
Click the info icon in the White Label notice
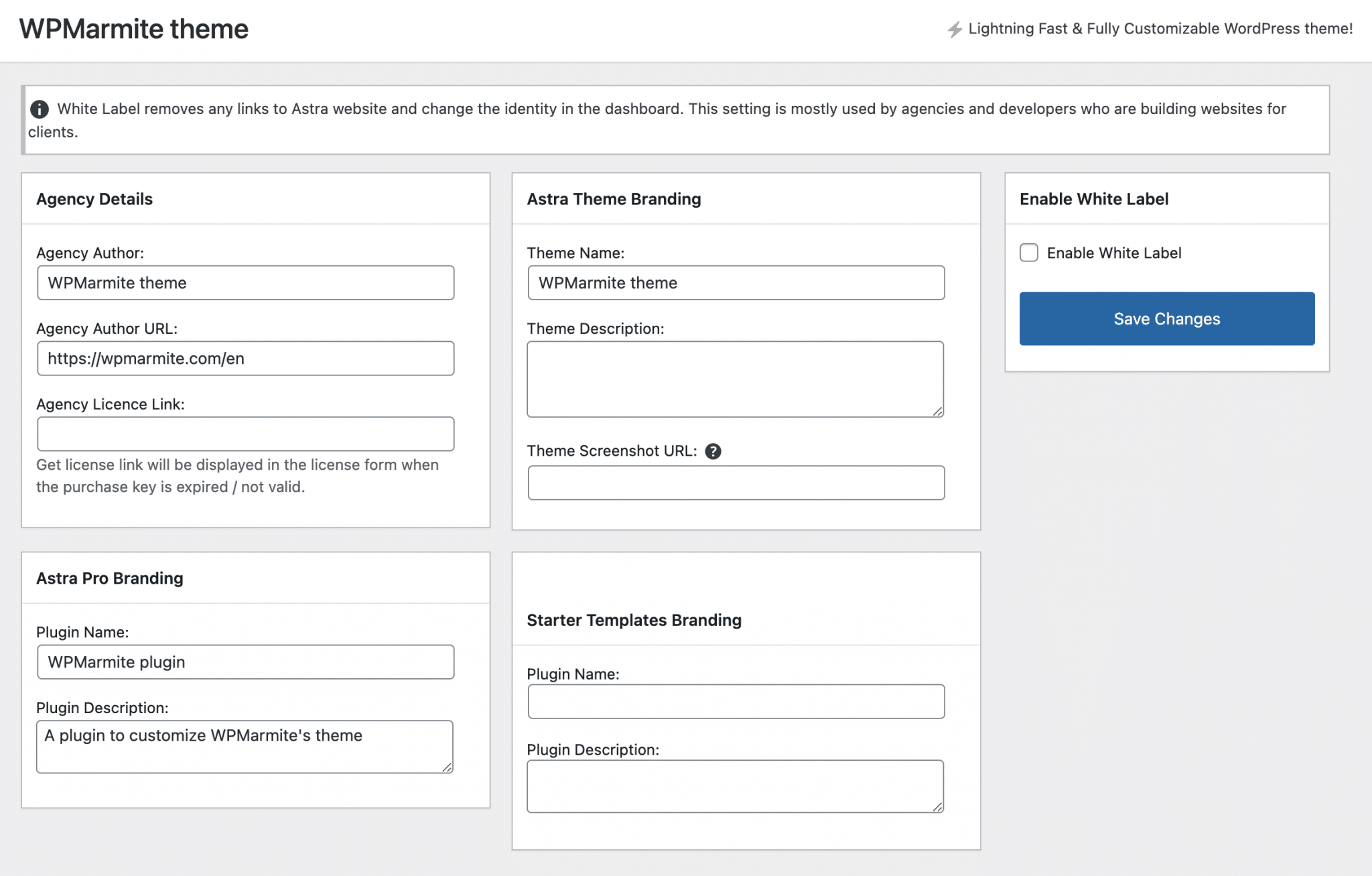(x=40, y=109)
